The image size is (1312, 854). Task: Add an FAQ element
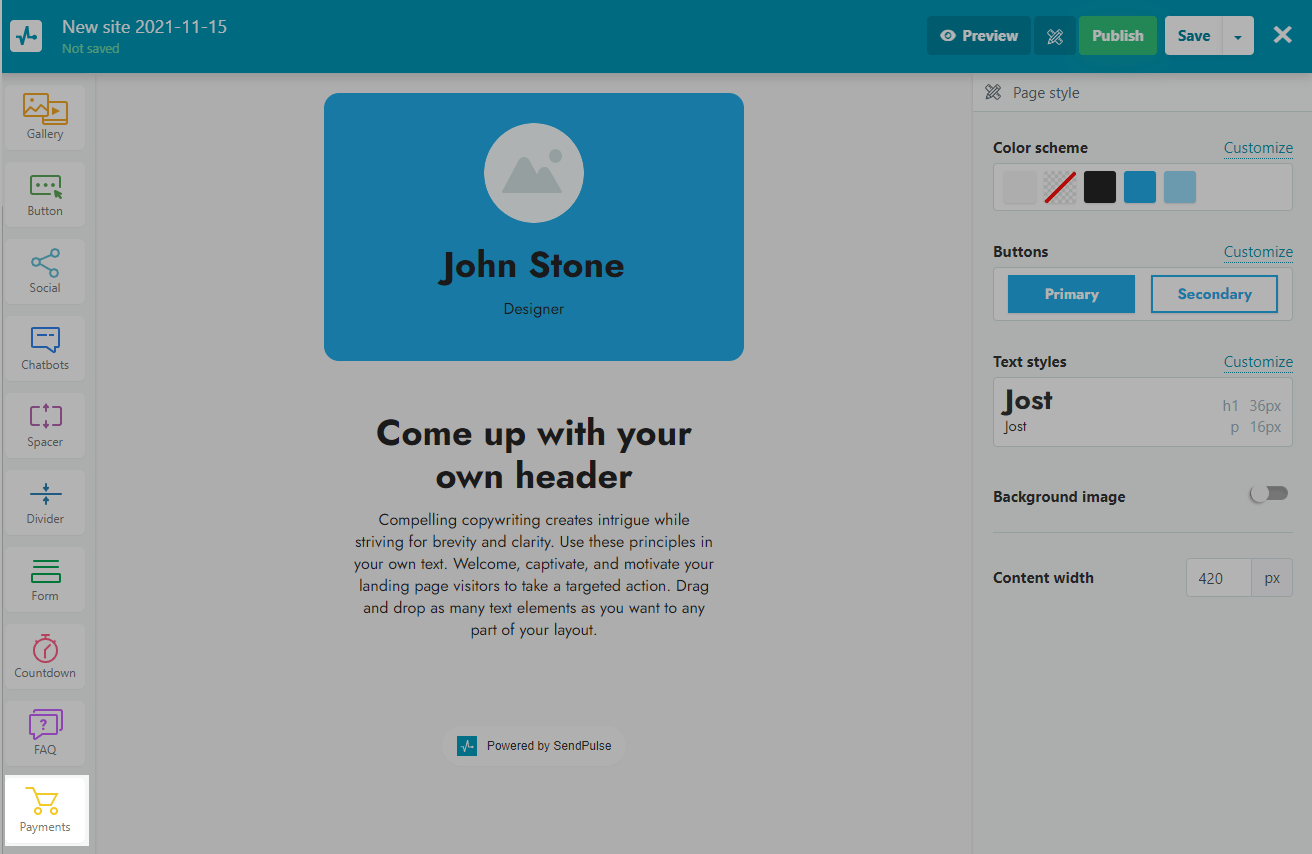[x=45, y=733]
